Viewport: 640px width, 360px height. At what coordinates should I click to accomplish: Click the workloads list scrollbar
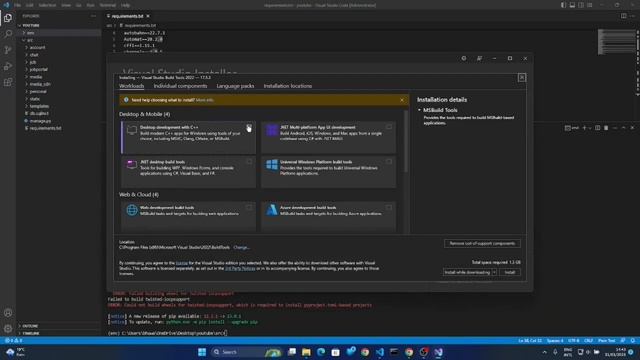coord(405,141)
